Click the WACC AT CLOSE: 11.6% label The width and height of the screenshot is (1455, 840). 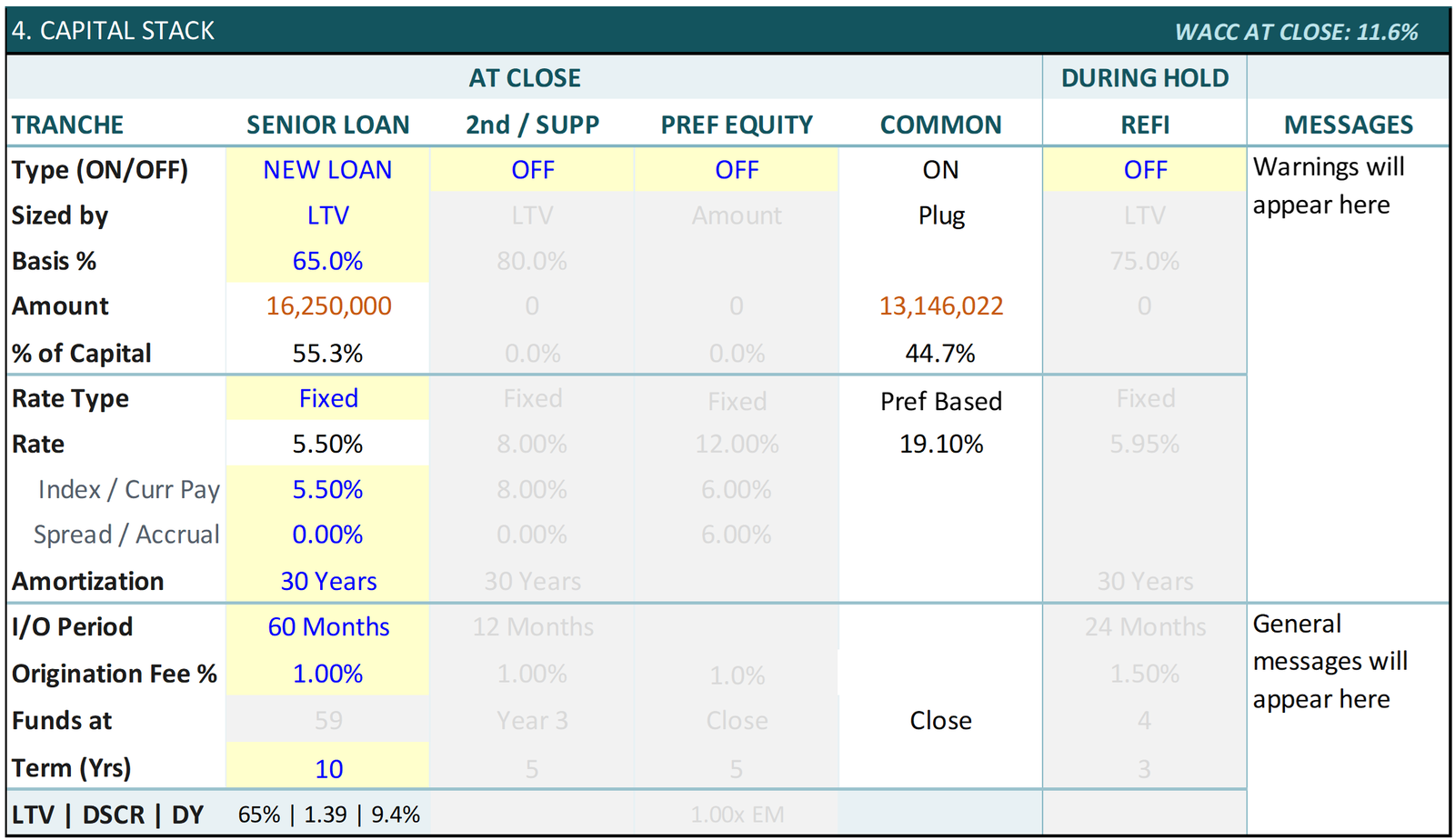pos(1296,32)
